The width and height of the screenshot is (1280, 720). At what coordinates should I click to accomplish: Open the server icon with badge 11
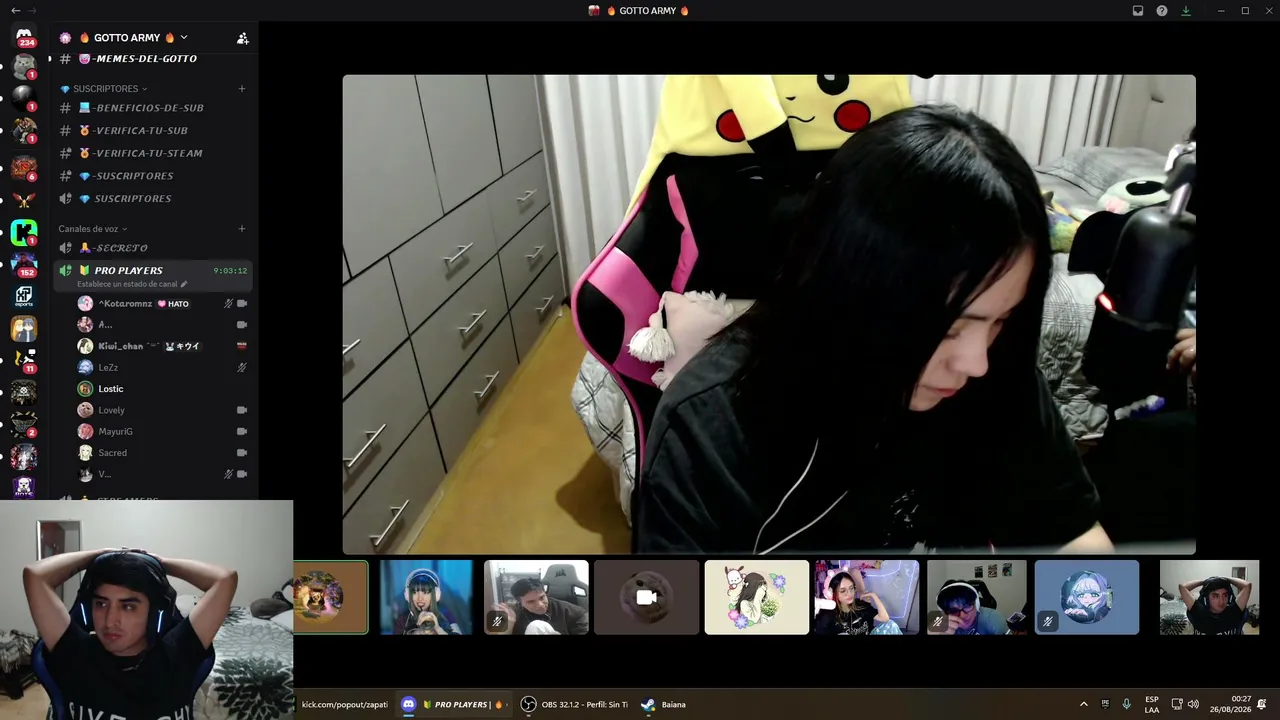point(24,360)
